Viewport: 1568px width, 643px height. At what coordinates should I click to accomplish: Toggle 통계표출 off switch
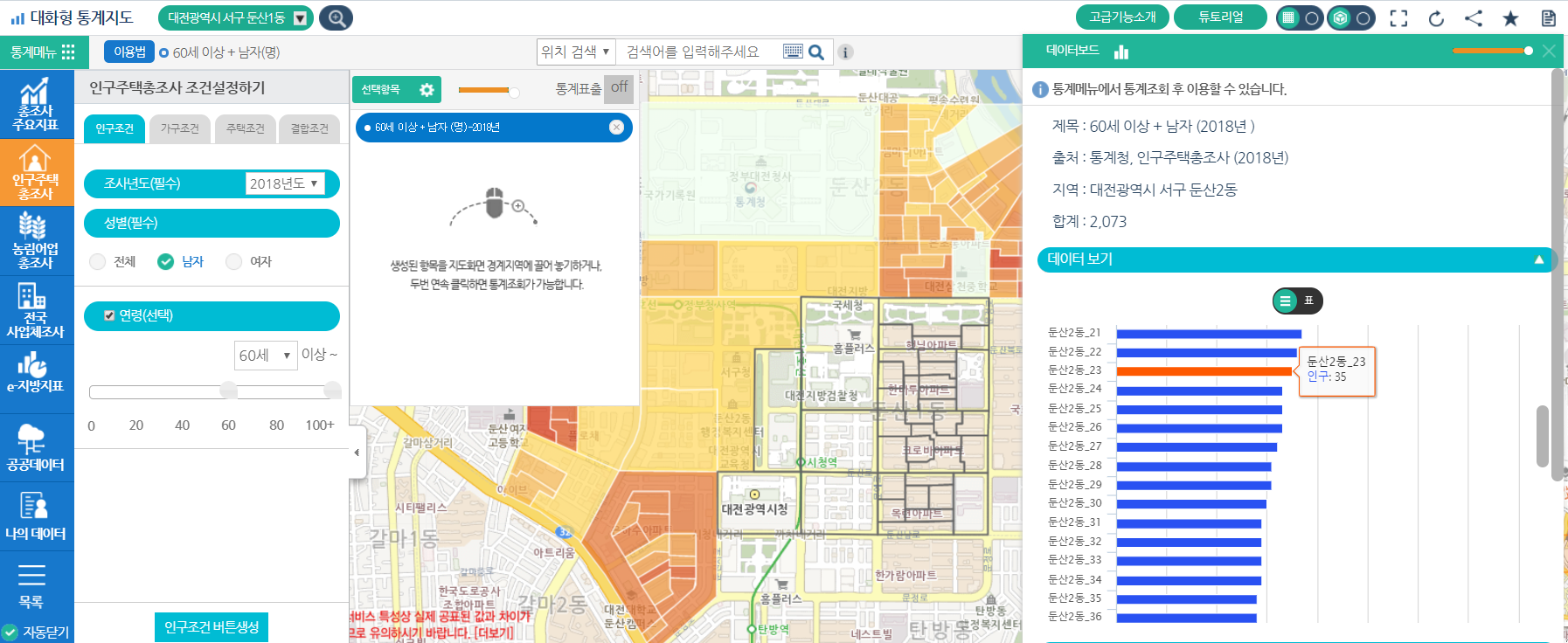coord(619,87)
